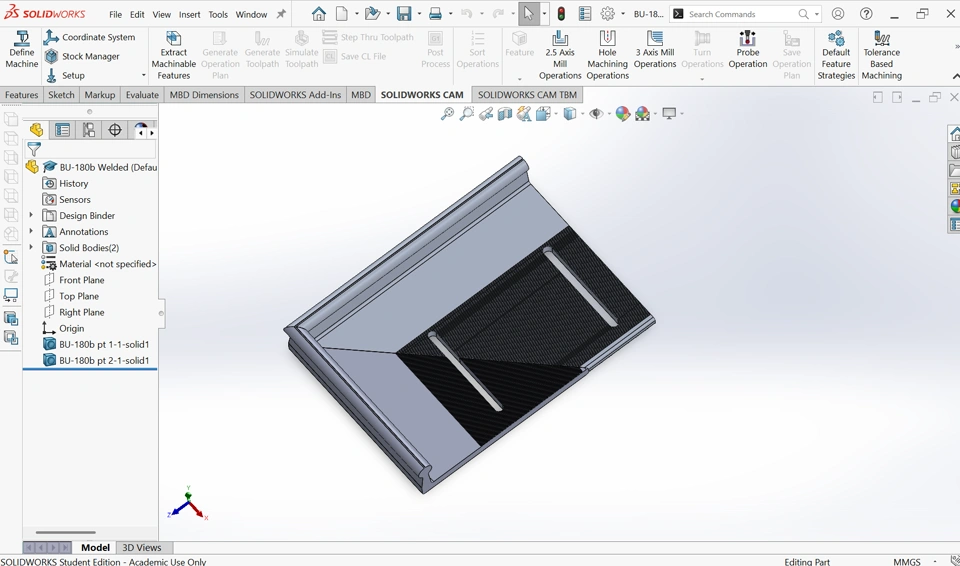Click the Edit Appearance icon
This screenshot has width=960, height=566.
623,113
